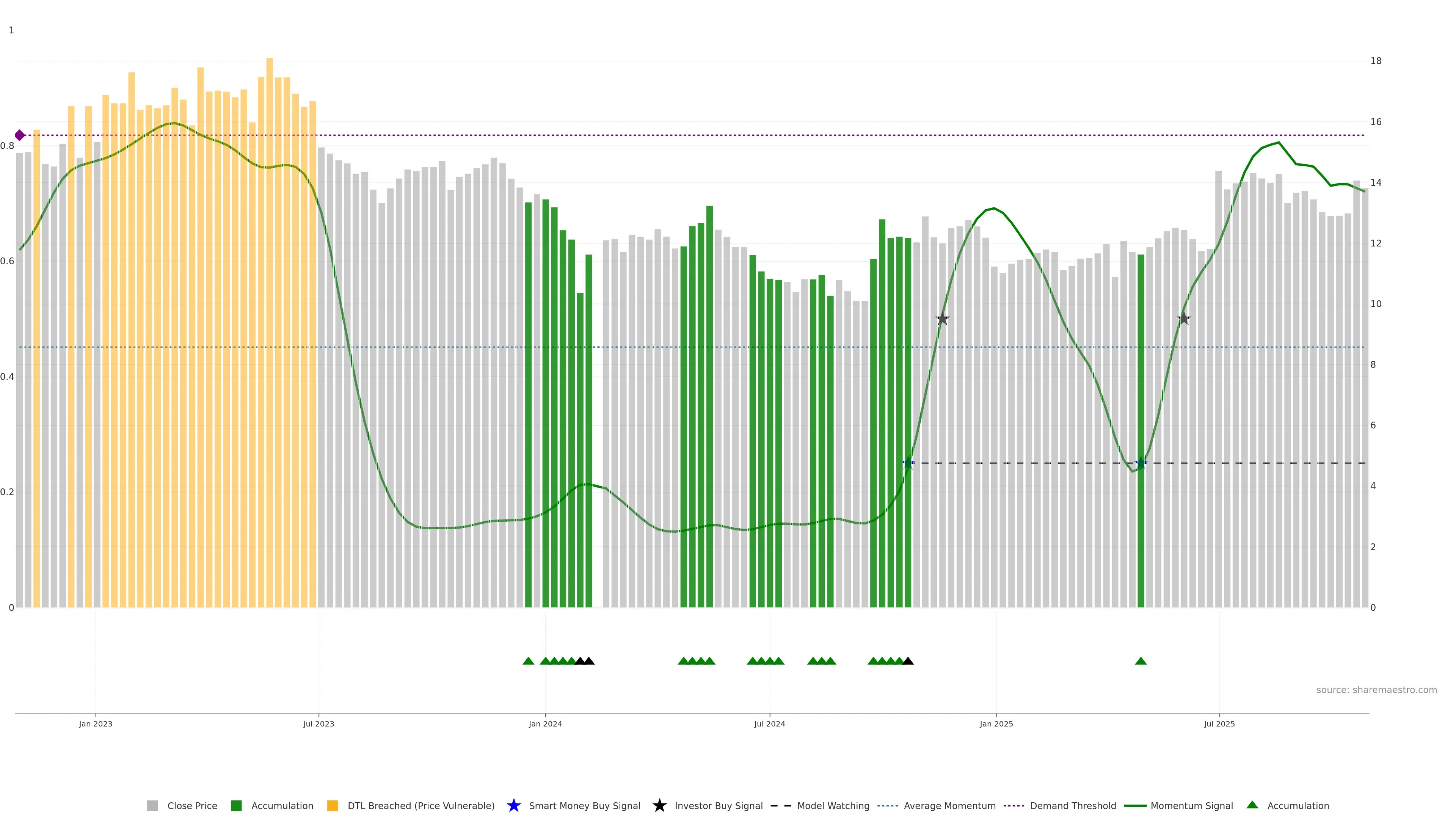Toggle the Model Watching legend entry
This screenshot has height=819, width=1456.
[x=833, y=806]
